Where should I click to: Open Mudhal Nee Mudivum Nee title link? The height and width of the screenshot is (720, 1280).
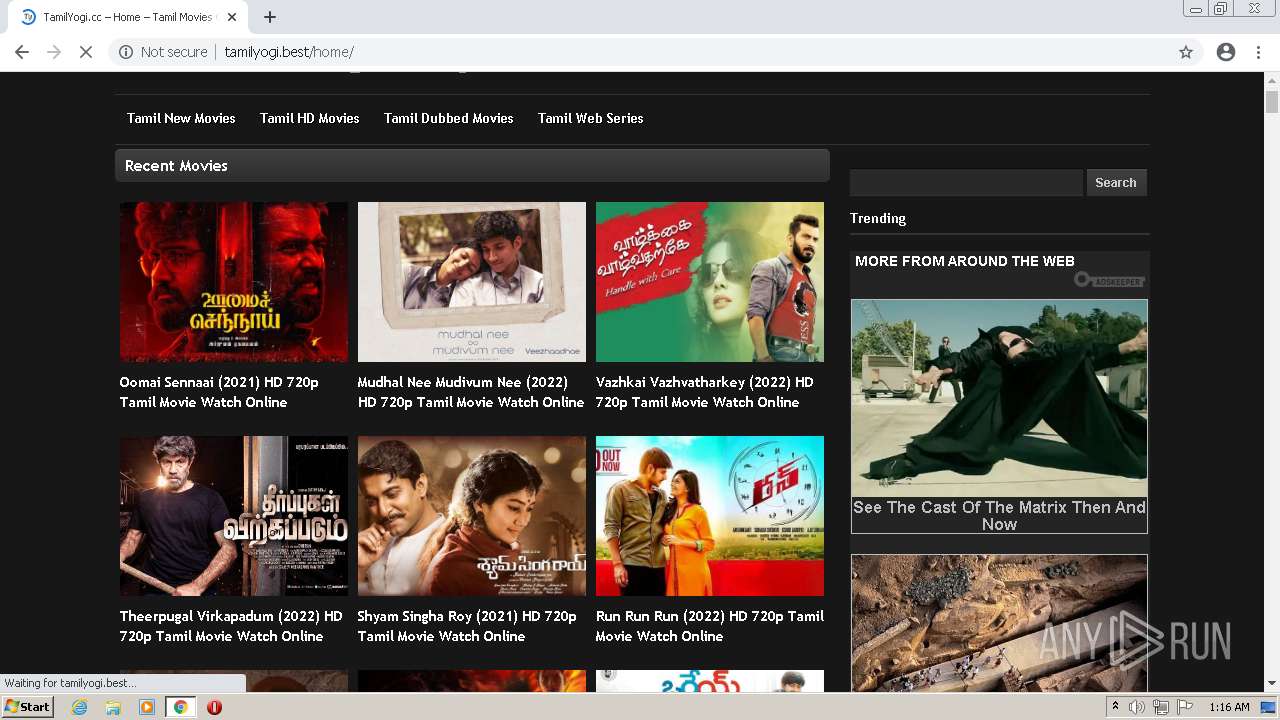tap(471, 392)
